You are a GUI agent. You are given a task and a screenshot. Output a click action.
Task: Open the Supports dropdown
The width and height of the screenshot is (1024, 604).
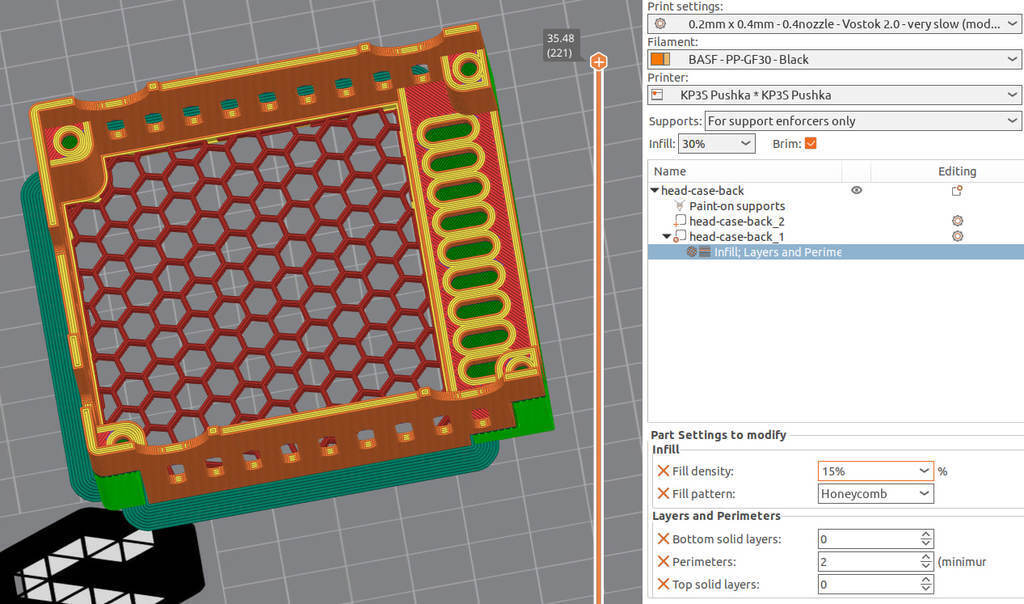(860, 121)
